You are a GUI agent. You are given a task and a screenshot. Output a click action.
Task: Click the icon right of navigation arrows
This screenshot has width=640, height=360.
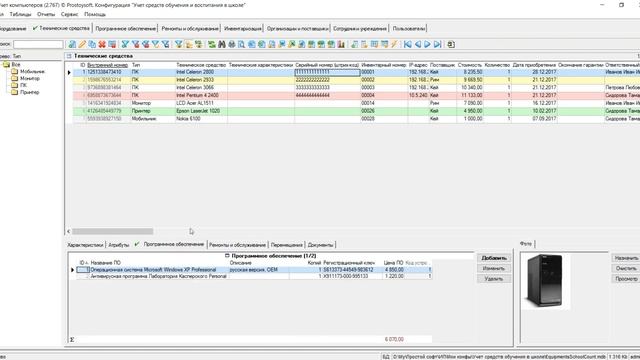pyautogui.click(x=451, y=44)
